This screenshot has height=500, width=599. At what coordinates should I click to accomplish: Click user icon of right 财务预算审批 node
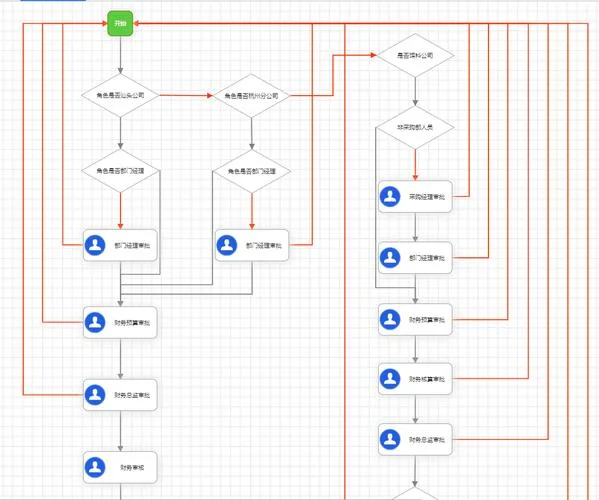coord(390,319)
